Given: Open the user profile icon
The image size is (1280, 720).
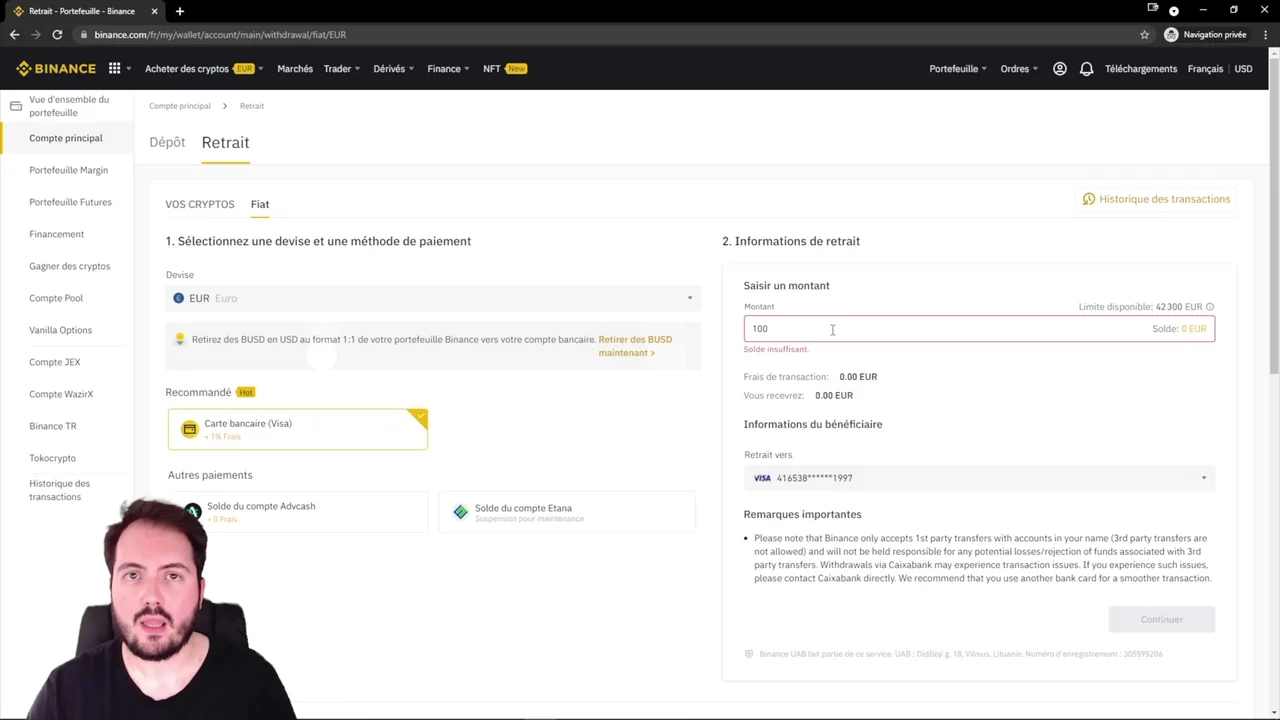Looking at the screenshot, I should point(1060,69).
